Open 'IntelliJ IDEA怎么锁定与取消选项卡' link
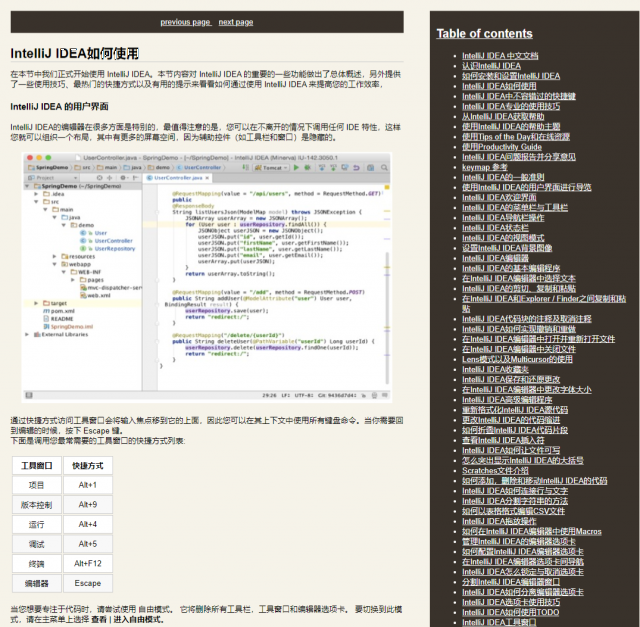The width and height of the screenshot is (640, 627). 522,572
